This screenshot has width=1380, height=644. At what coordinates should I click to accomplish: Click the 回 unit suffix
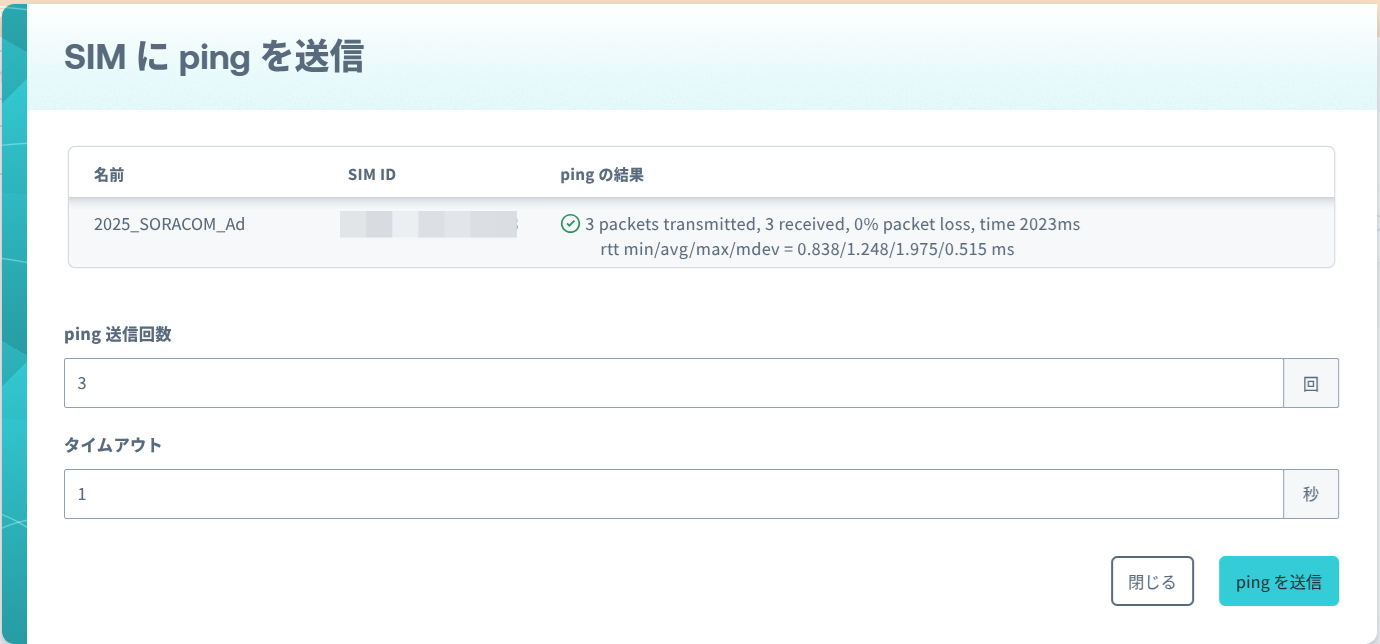(1311, 383)
